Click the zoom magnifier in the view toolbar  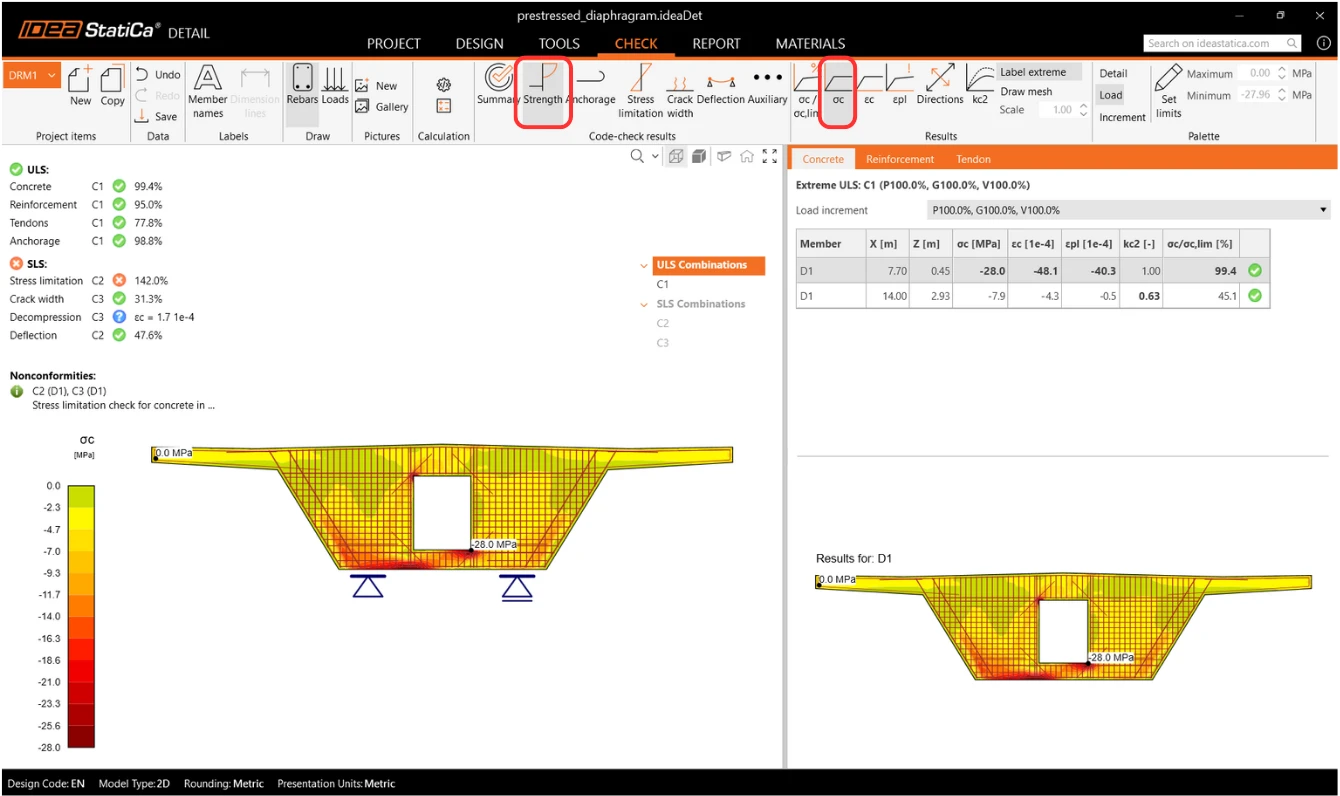click(637, 156)
